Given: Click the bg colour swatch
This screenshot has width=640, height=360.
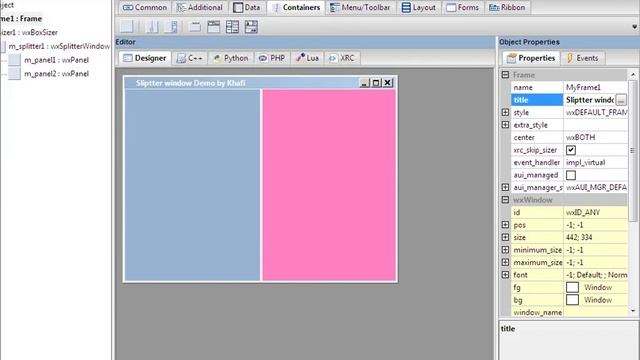Looking at the screenshot, I should [x=572, y=300].
